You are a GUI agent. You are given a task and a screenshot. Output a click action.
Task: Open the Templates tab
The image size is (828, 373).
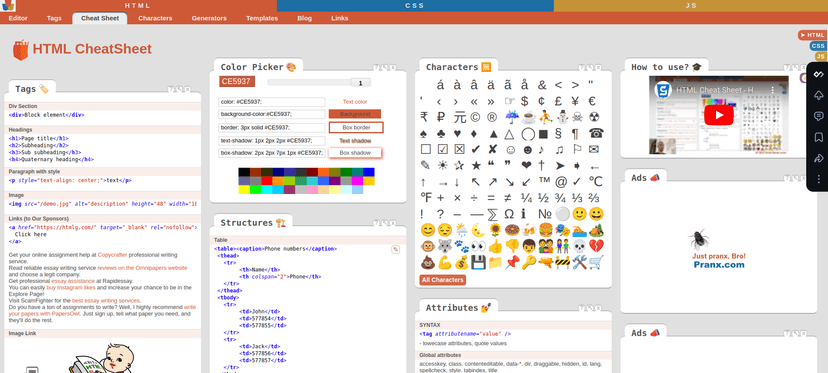pos(262,18)
